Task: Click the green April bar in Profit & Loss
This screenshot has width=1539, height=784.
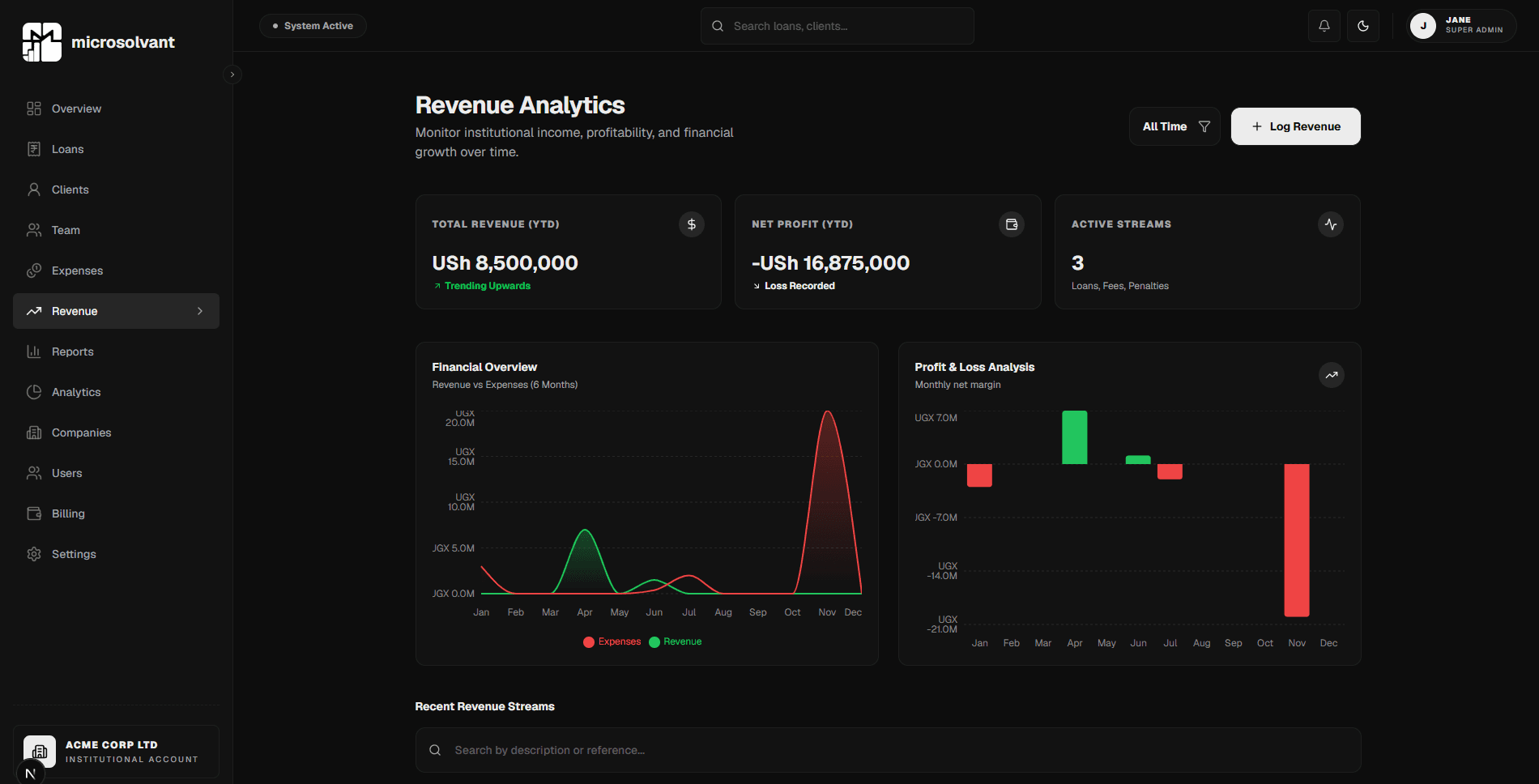Action: (x=1075, y=437)
